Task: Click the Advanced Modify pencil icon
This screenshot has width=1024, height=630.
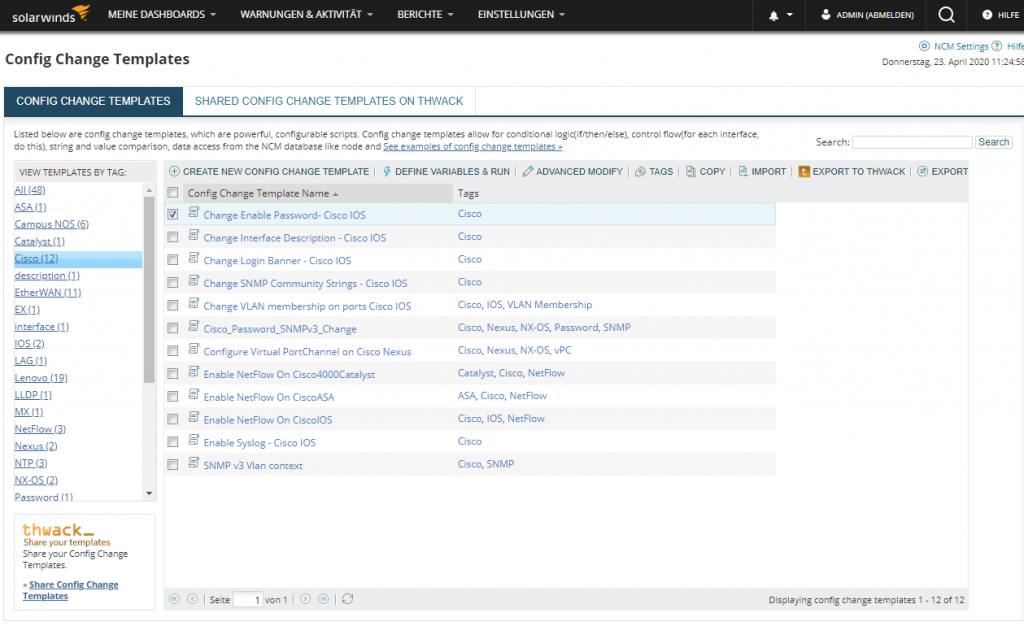Action: click(x=528, y=172)
